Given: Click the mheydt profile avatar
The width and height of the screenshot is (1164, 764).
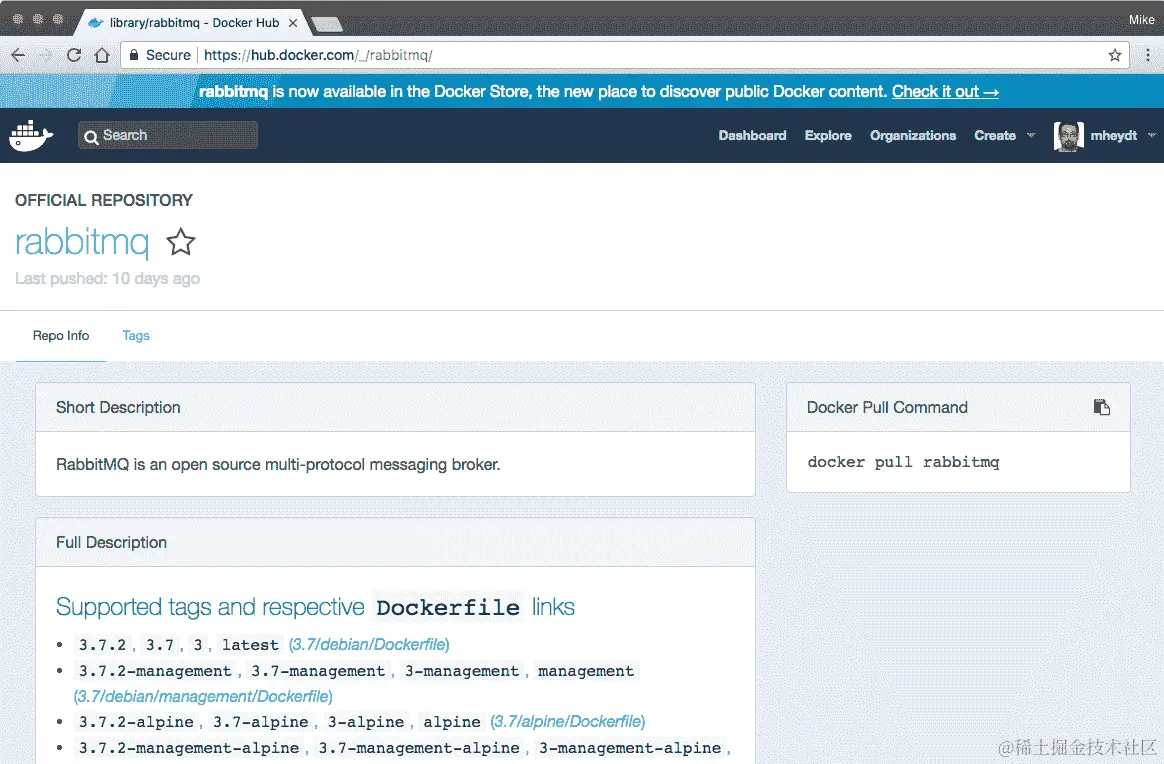Looking at the screenshot, I should click(1068, 136).
